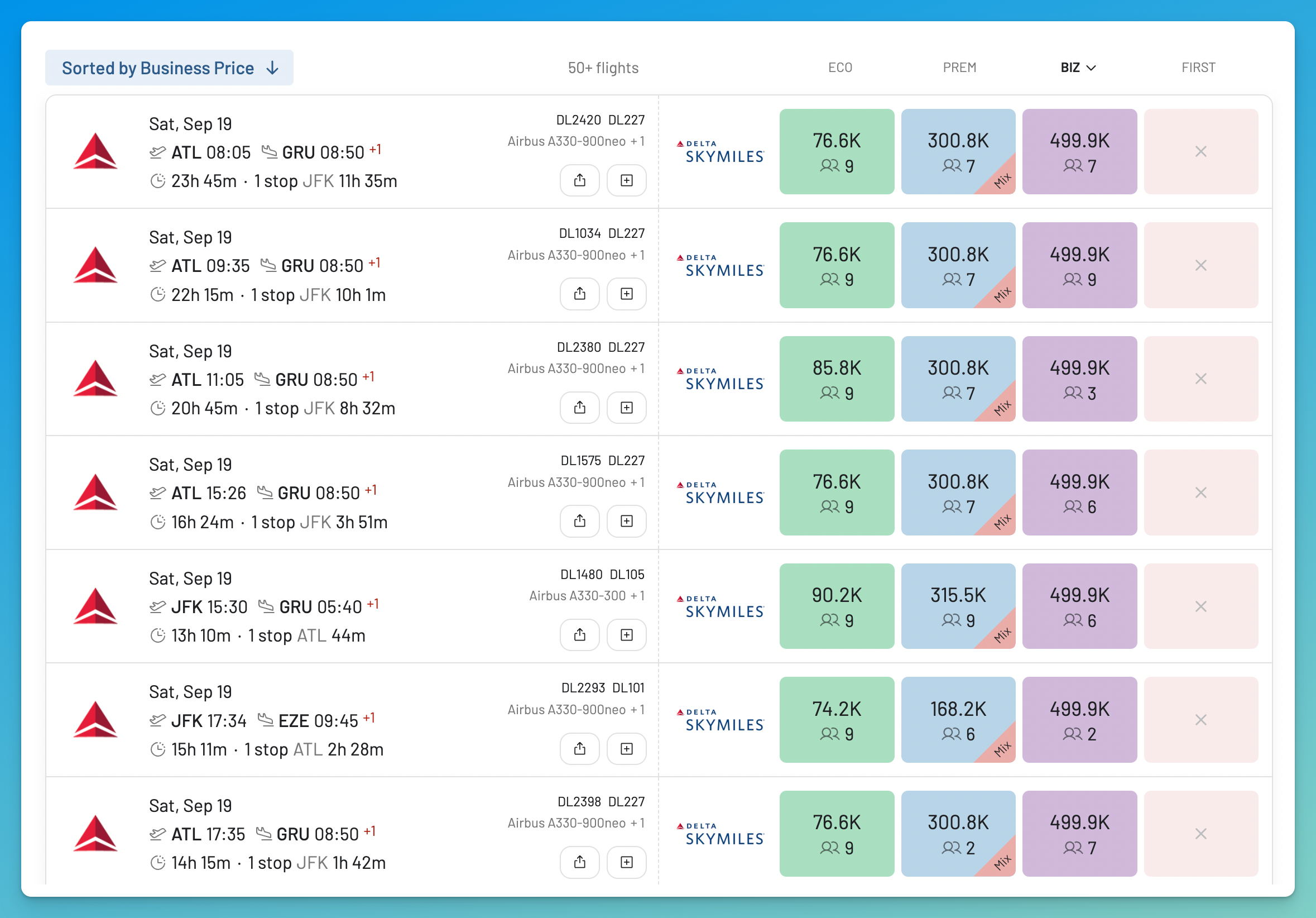Image resolution: width=1316 pixels, height=918 pixels.
Task: Open SkyMiles program for DL1480 row
Action: [720, 606]
